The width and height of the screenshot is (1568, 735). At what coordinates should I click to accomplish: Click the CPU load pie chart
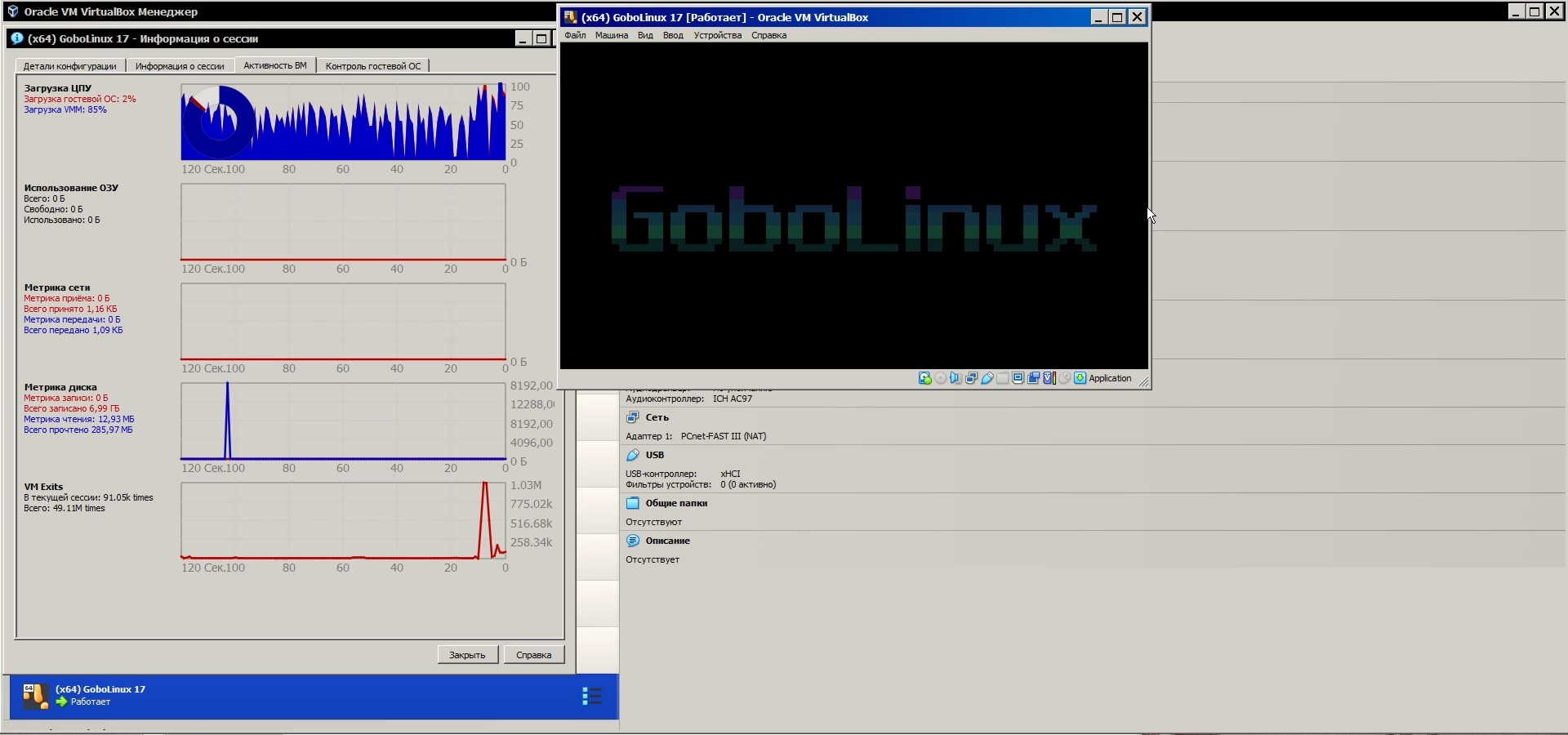[219, 122]
